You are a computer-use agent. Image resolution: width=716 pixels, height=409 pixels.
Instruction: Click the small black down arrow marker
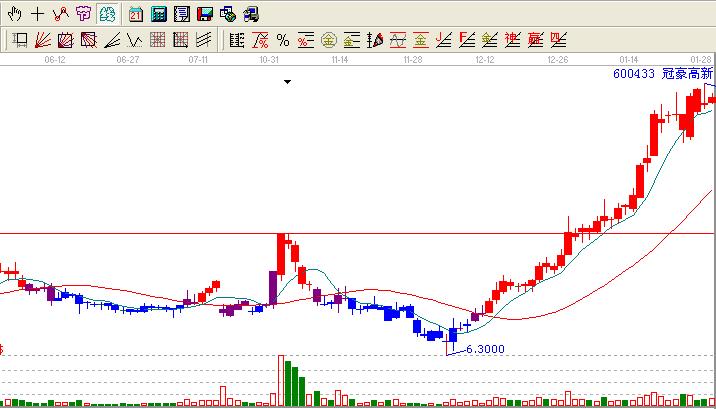coord(287,83)
